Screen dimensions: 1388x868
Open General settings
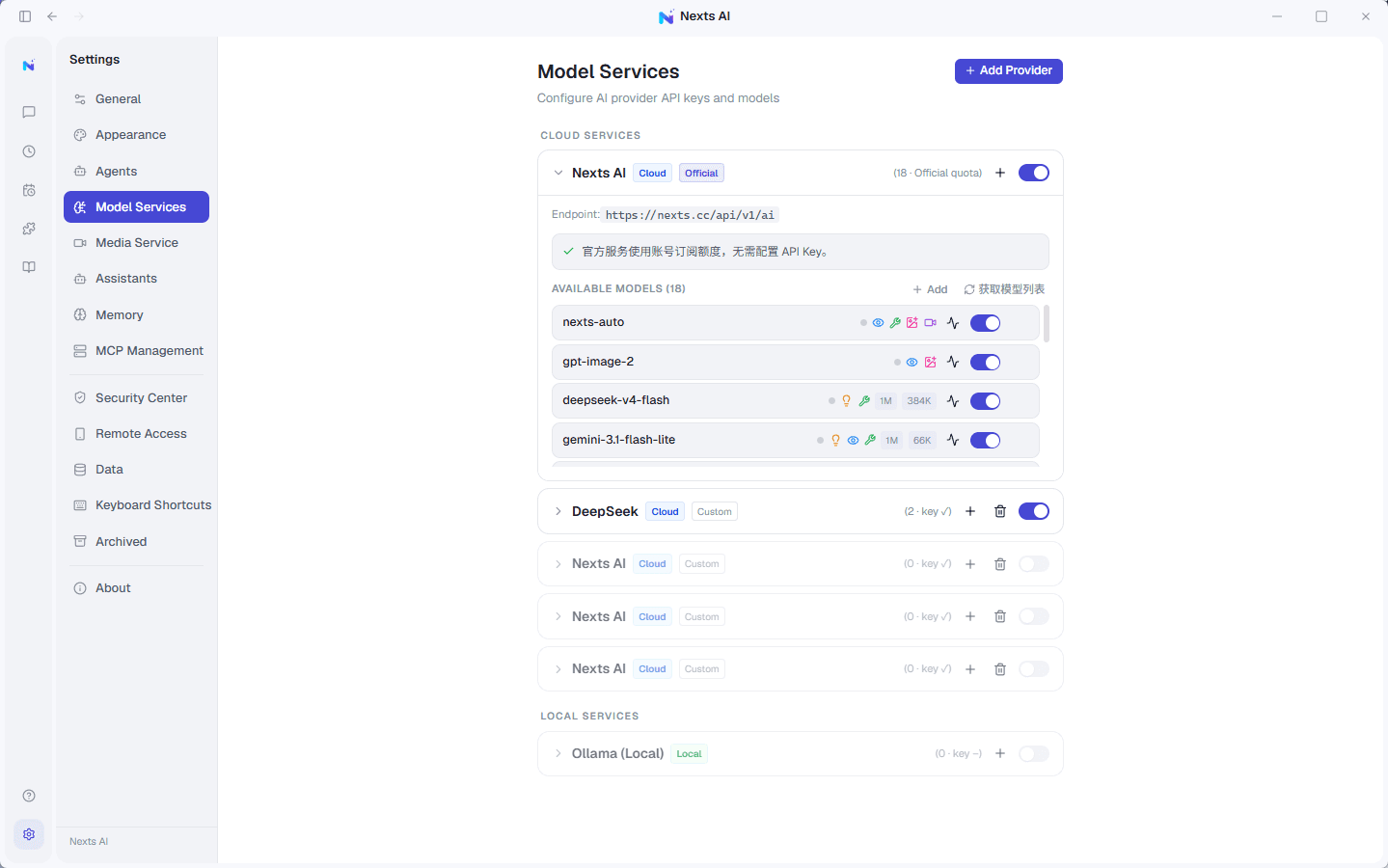(x=136, y=99)
